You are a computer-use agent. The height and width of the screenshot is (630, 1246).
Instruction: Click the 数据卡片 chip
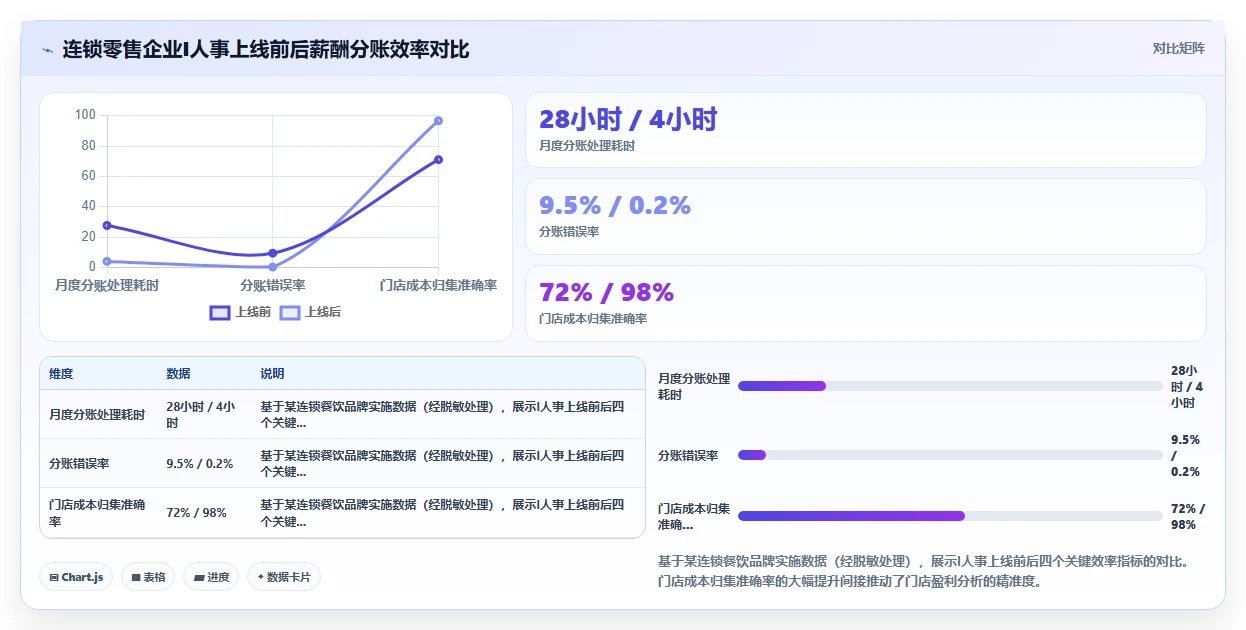pyautogui.click(x=284, y=577)
